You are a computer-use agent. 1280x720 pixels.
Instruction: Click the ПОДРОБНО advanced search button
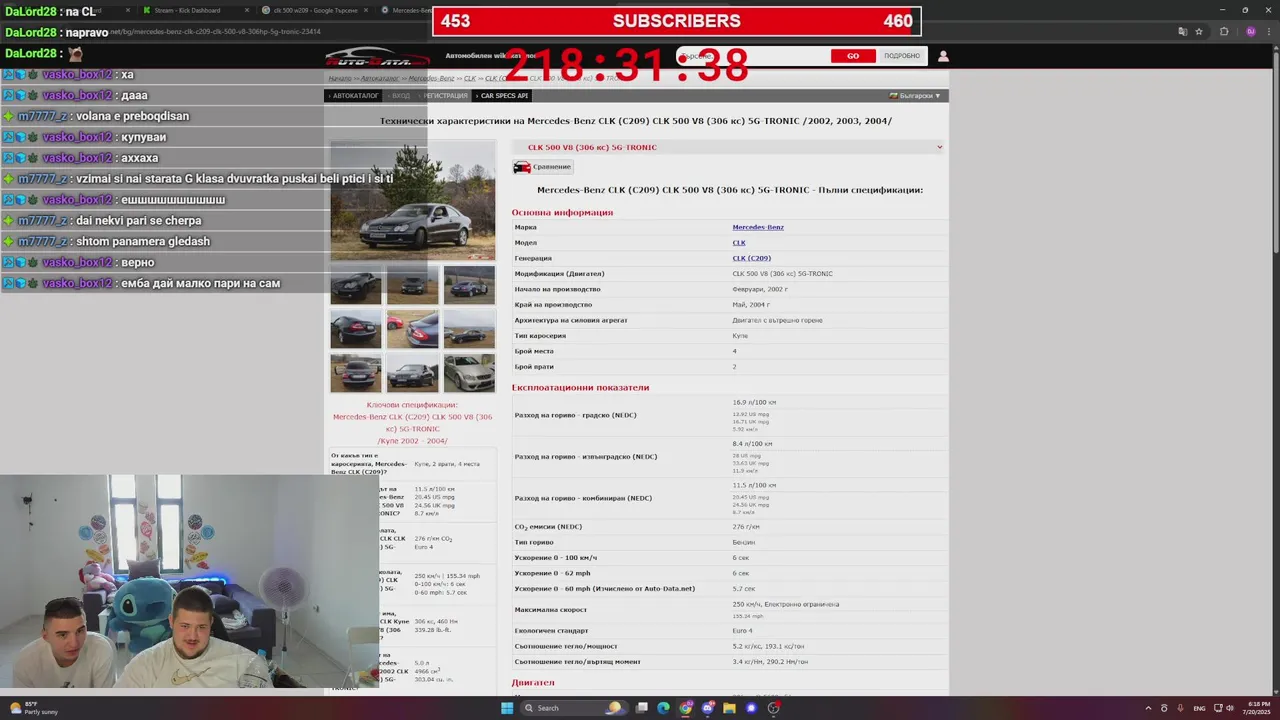tap(902, 56)
